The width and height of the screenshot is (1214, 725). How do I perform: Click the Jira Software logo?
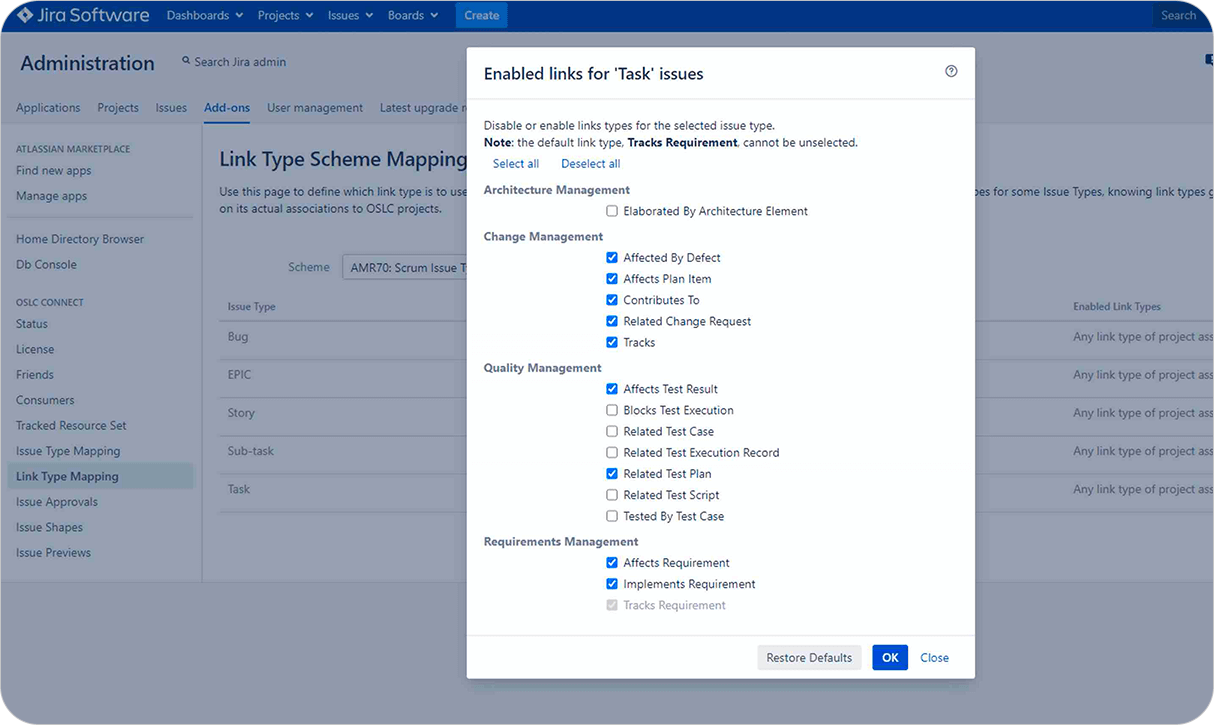coord(84,15)
